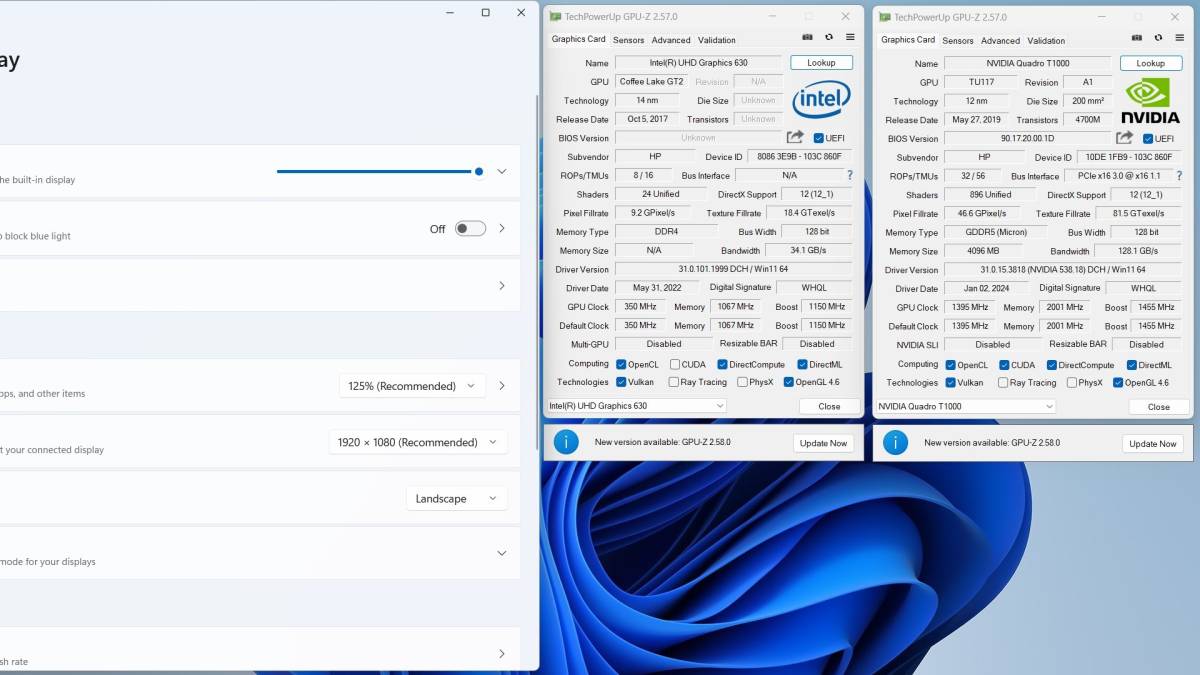
Task: Open scale settings chevron beside 125% dropdown
Action: (502, 386)
